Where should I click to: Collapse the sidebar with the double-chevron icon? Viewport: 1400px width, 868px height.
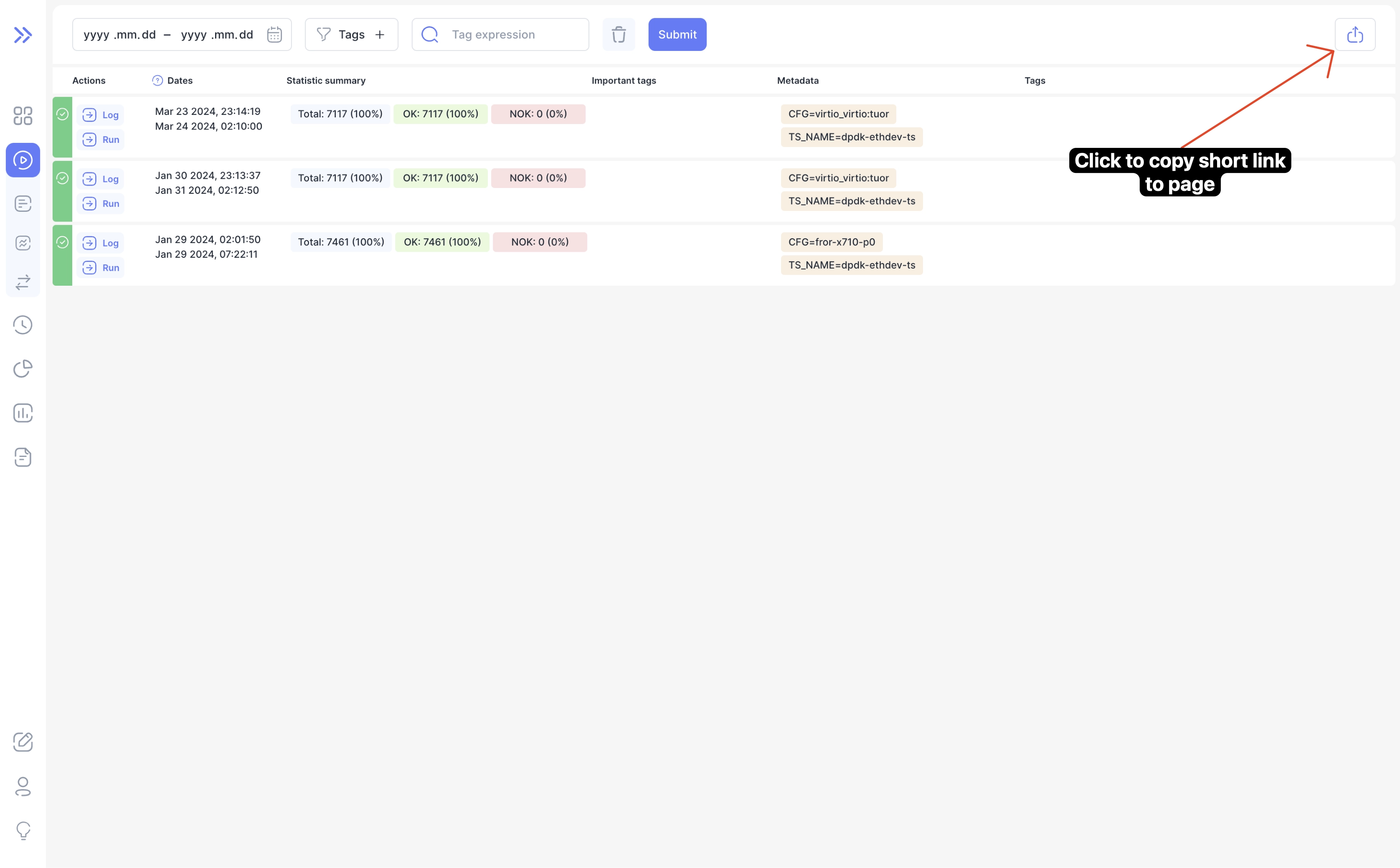23,34
